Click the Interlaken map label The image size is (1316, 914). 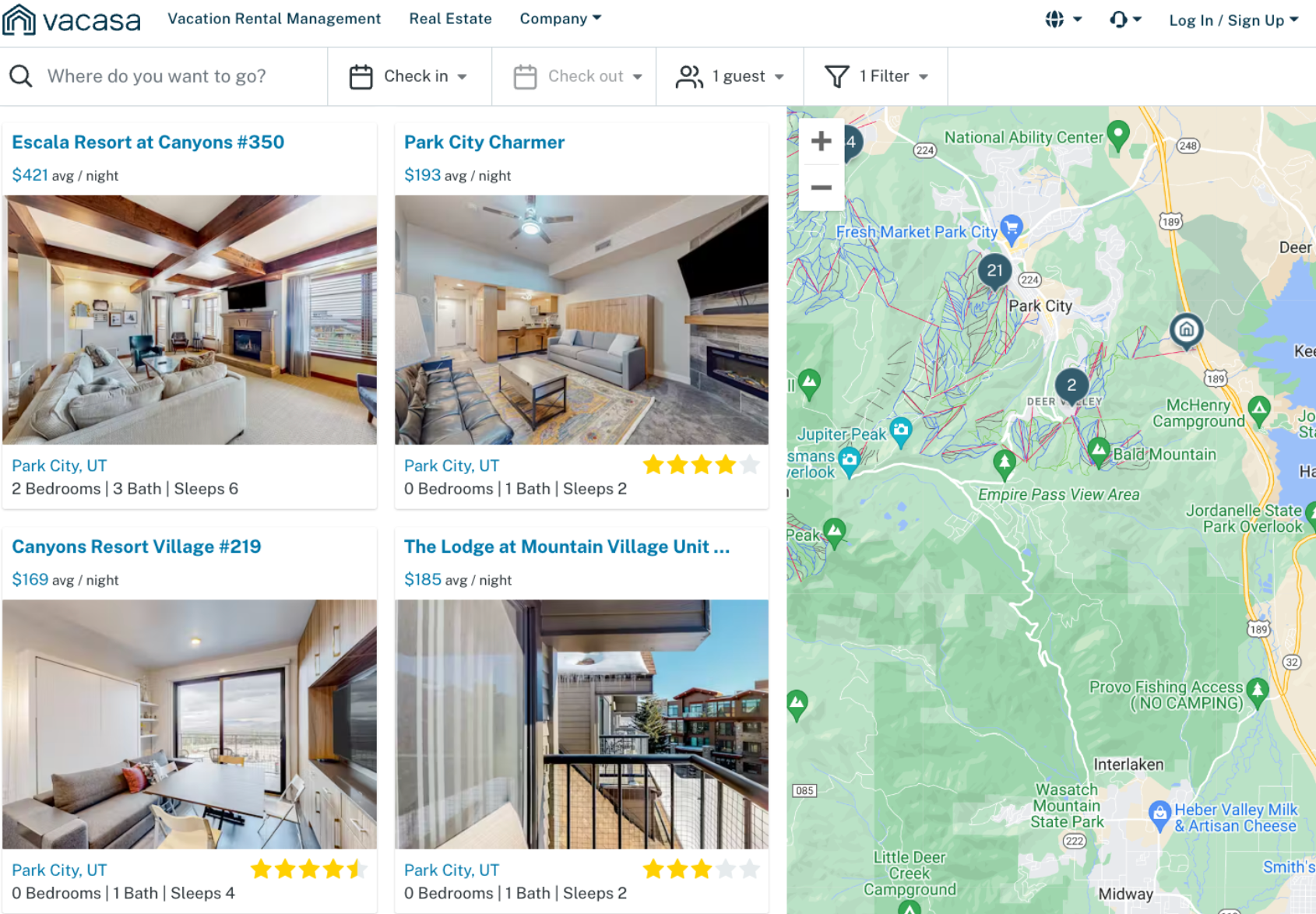click(1128, 765)
